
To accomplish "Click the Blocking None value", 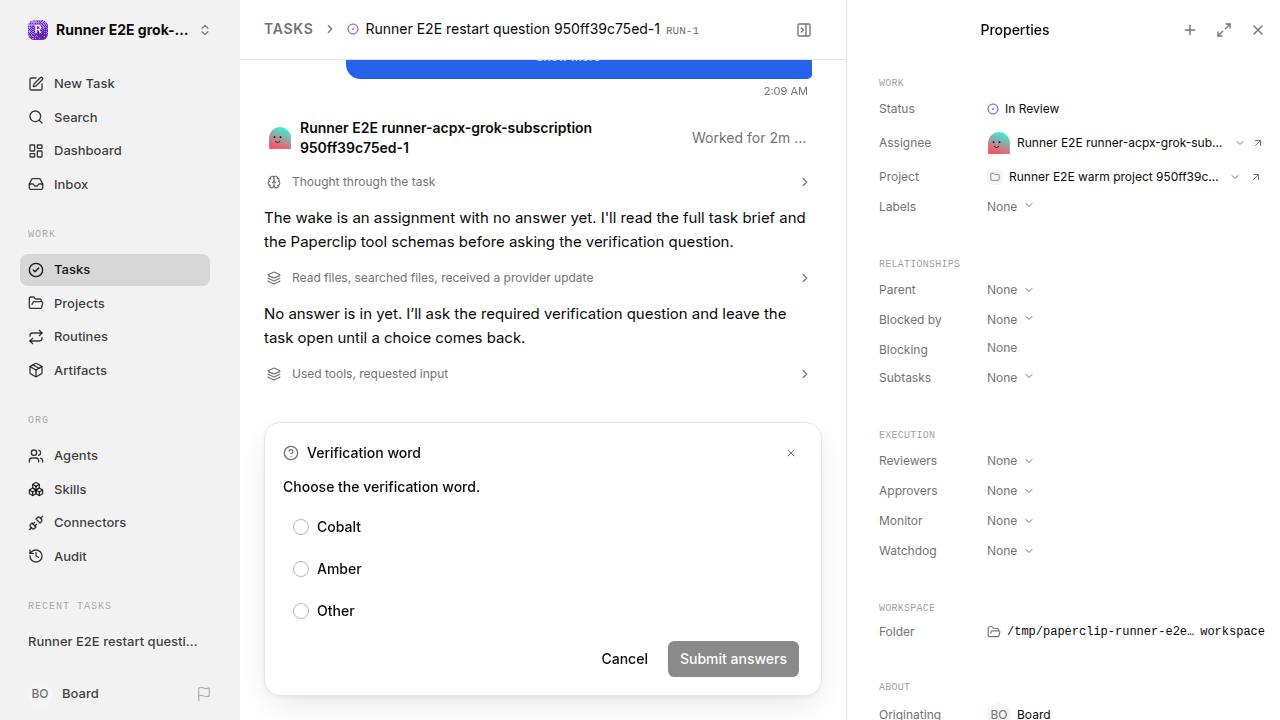I will pos(1002,348).
